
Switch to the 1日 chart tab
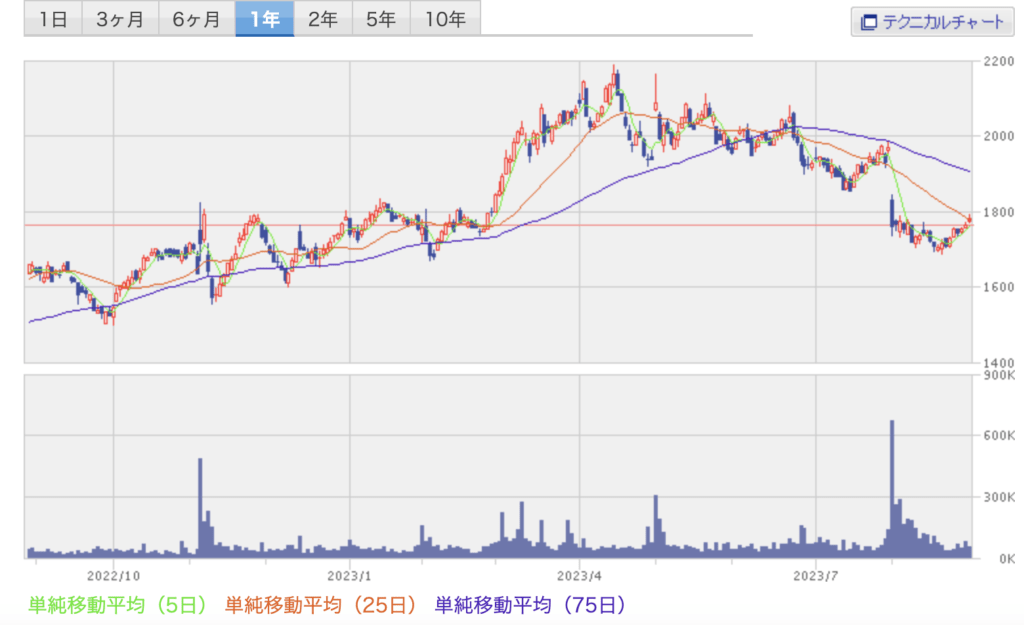click(53, 19)
